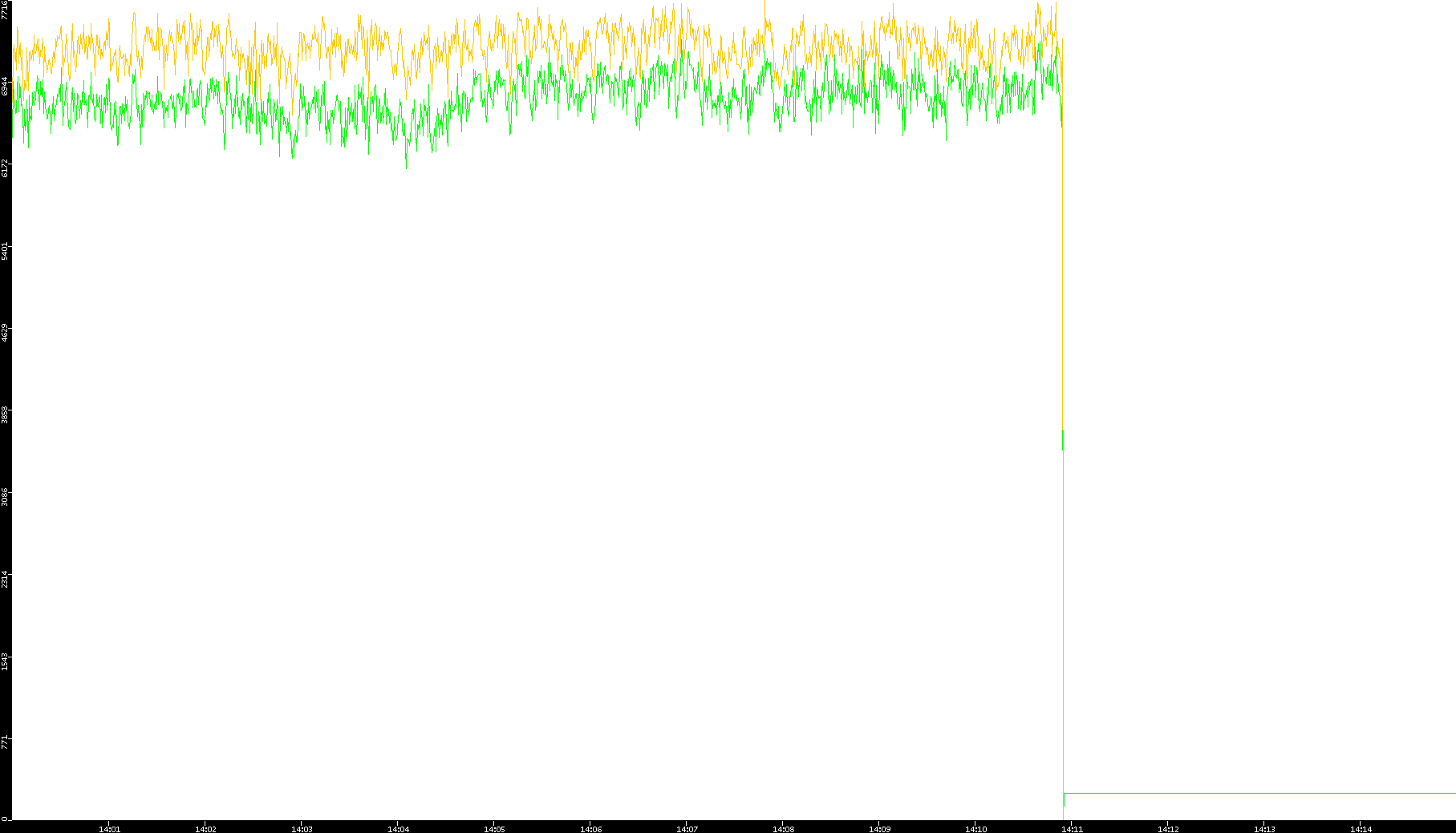This screenshot has width=1456, height=833.
Task: Click the short green segment mid-drop
Action: point(1063,439)
